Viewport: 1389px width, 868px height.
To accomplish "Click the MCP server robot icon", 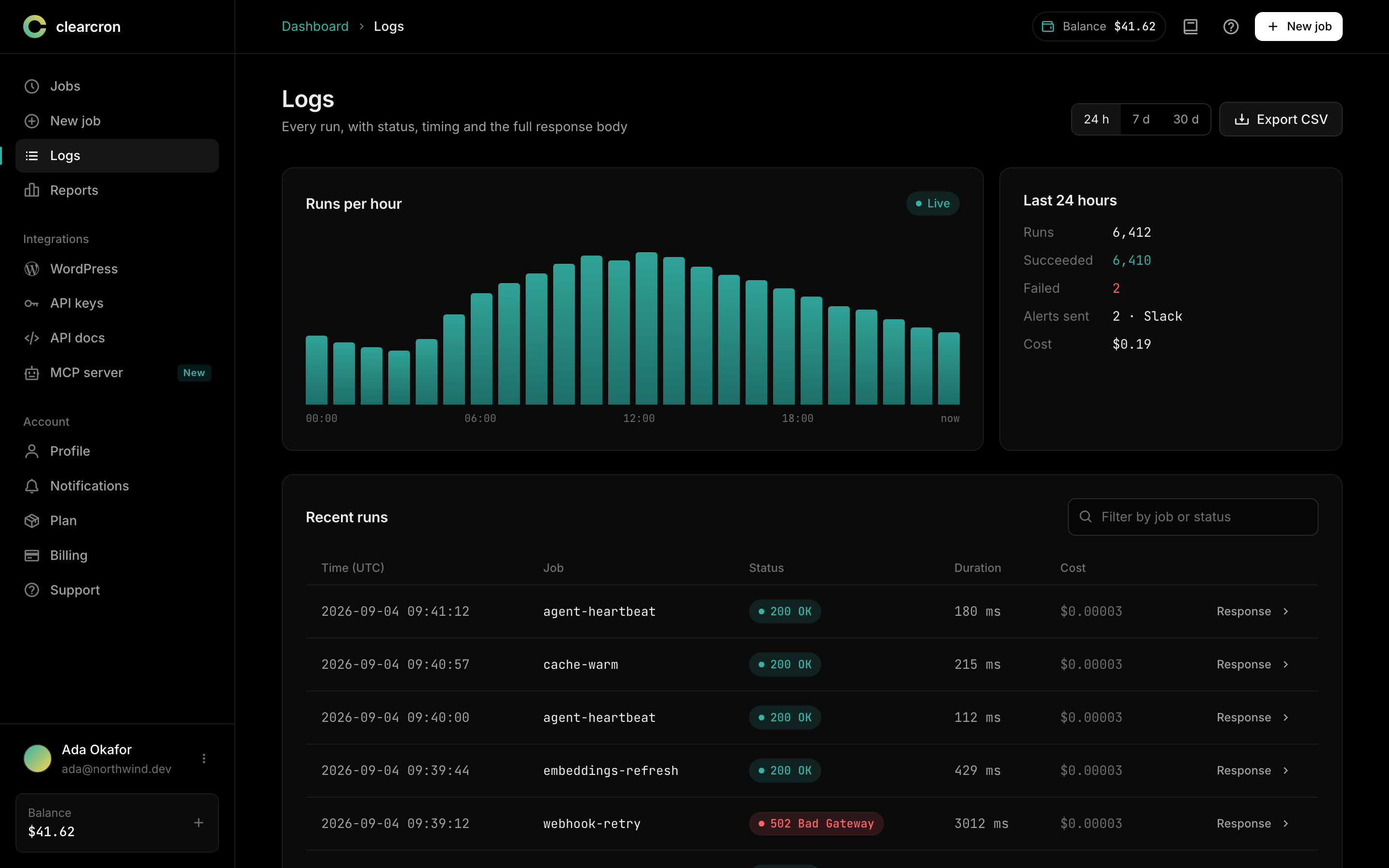I will coord(31,373).
